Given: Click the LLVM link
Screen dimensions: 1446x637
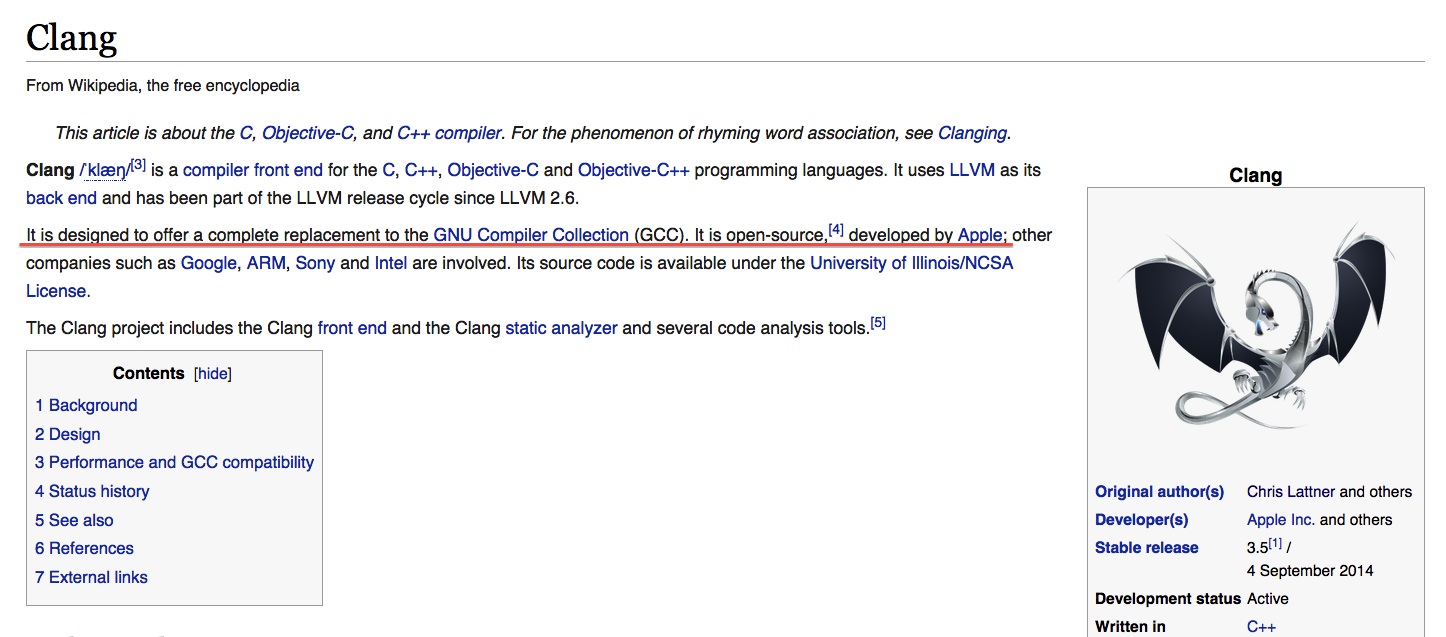Looking at the screenshot, I should (x=971, y=170).
